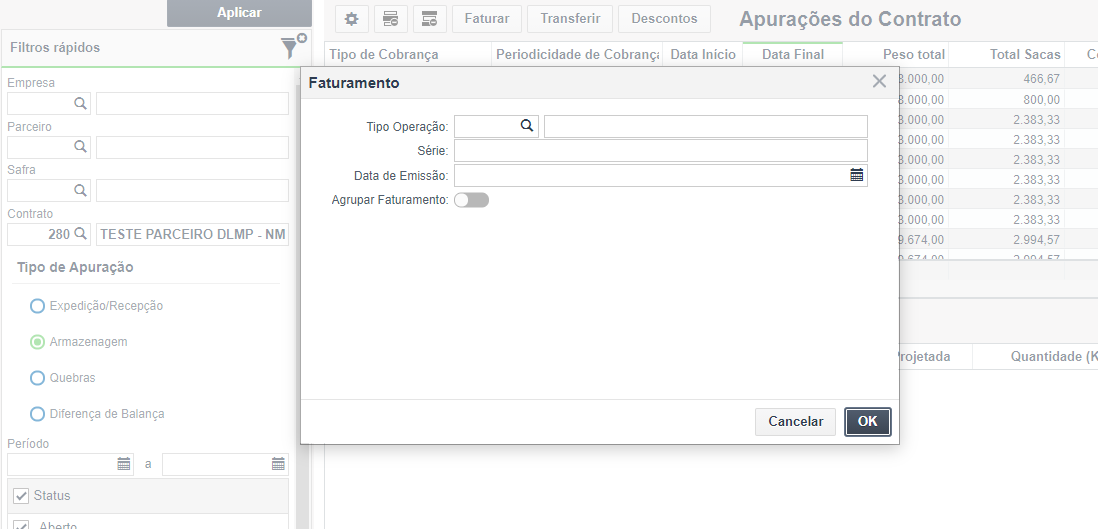The width and height of the screenshot is (1098, 529).
Task: Click the 2.994,57 Total Sacas cell
Action: point(1007,240)
